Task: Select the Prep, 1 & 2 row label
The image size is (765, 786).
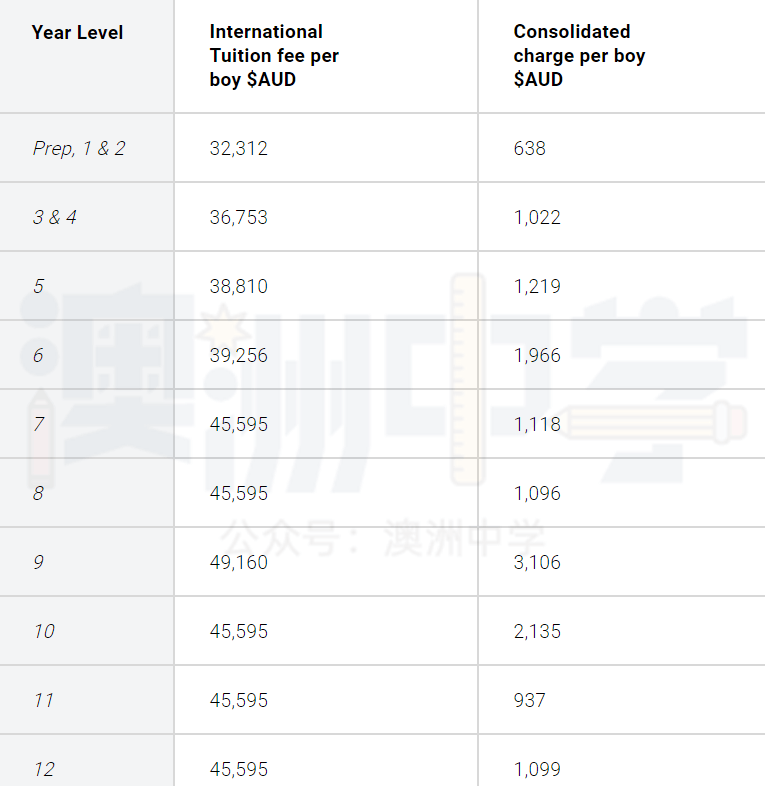Action: (79, 148)
